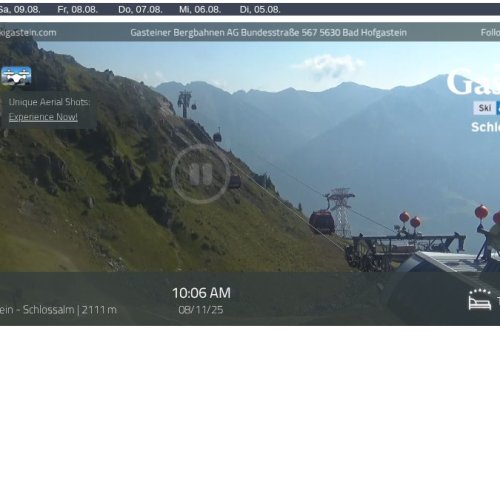Click the Gastein logo
Viewport: 500px width, 500px height.
[x=473, y=82]
